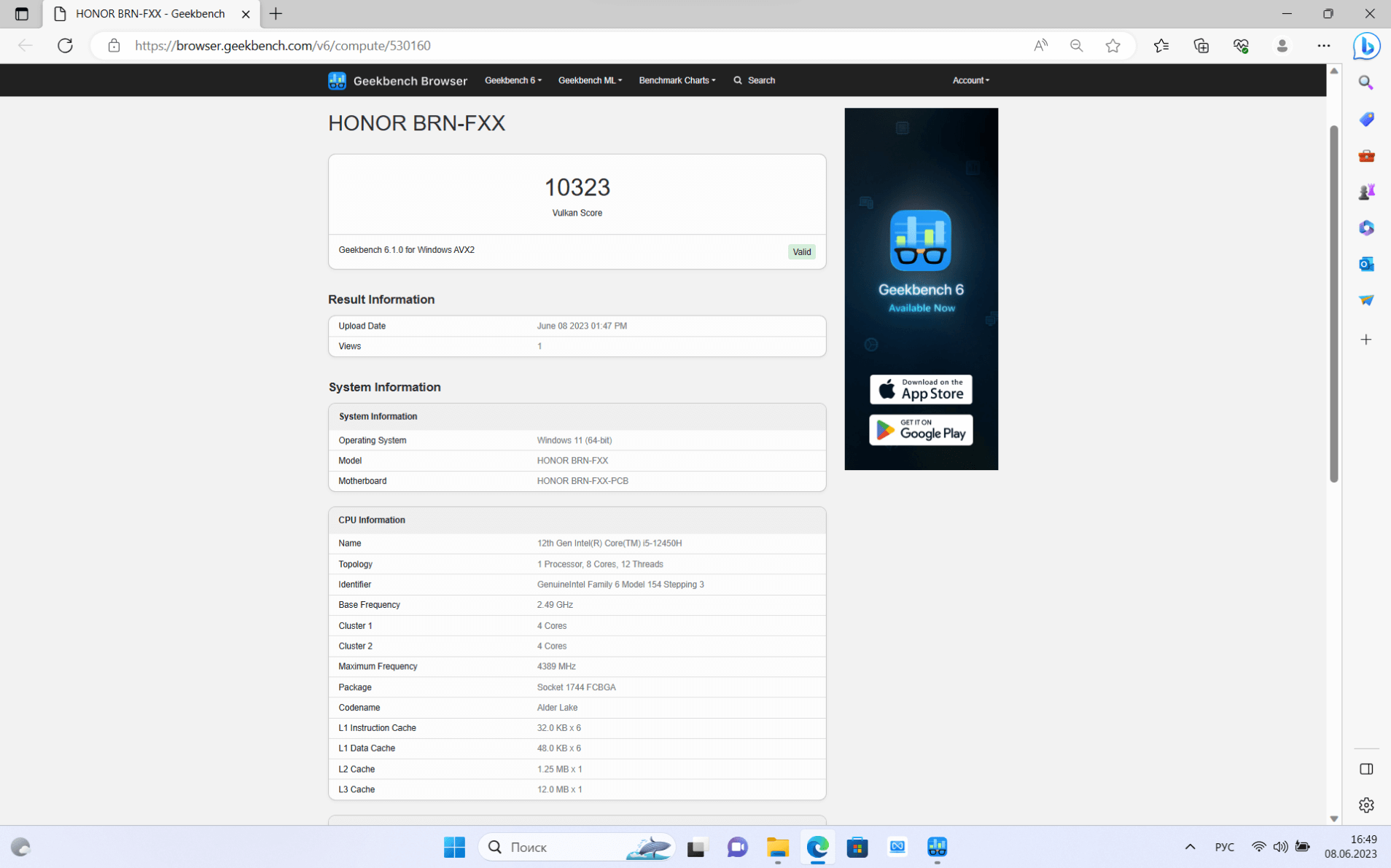Open the Benchmark Charts dropdown
Viewport: 1391px width, 868px height.
677,80
